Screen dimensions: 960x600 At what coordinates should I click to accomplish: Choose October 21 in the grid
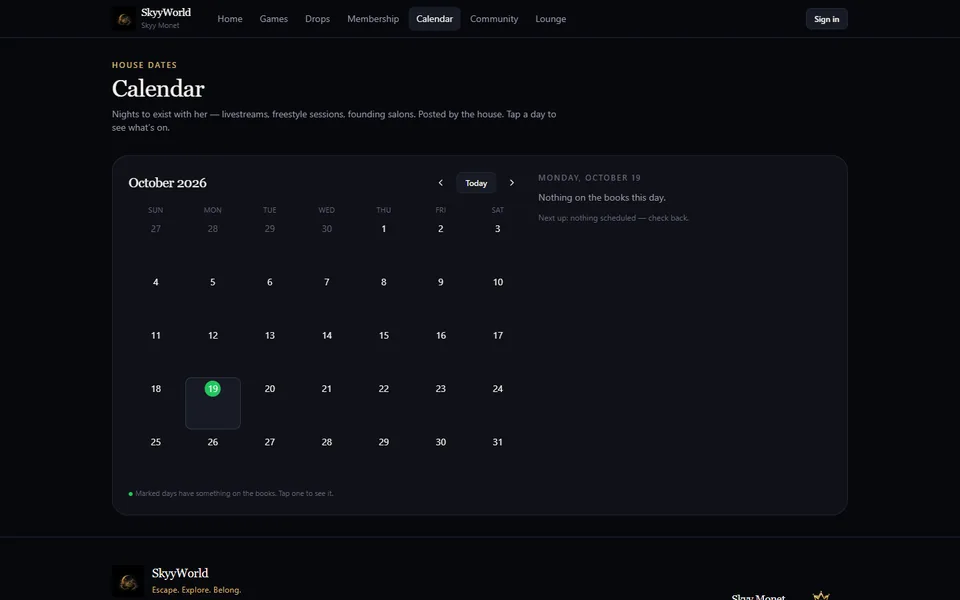pos(326,403)
